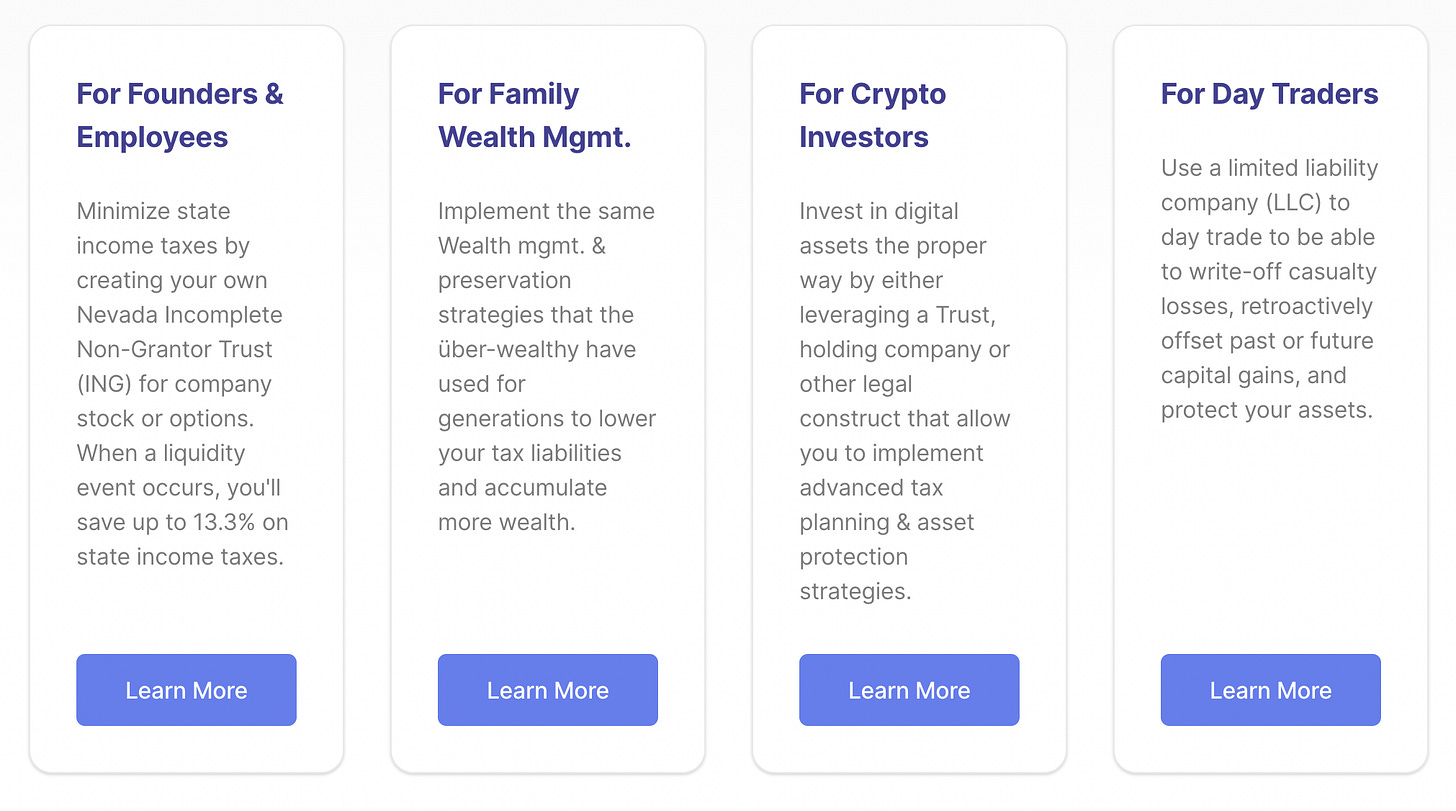
Task: Click Learn More under For Crypto Investors
Action: coord(909,690)
